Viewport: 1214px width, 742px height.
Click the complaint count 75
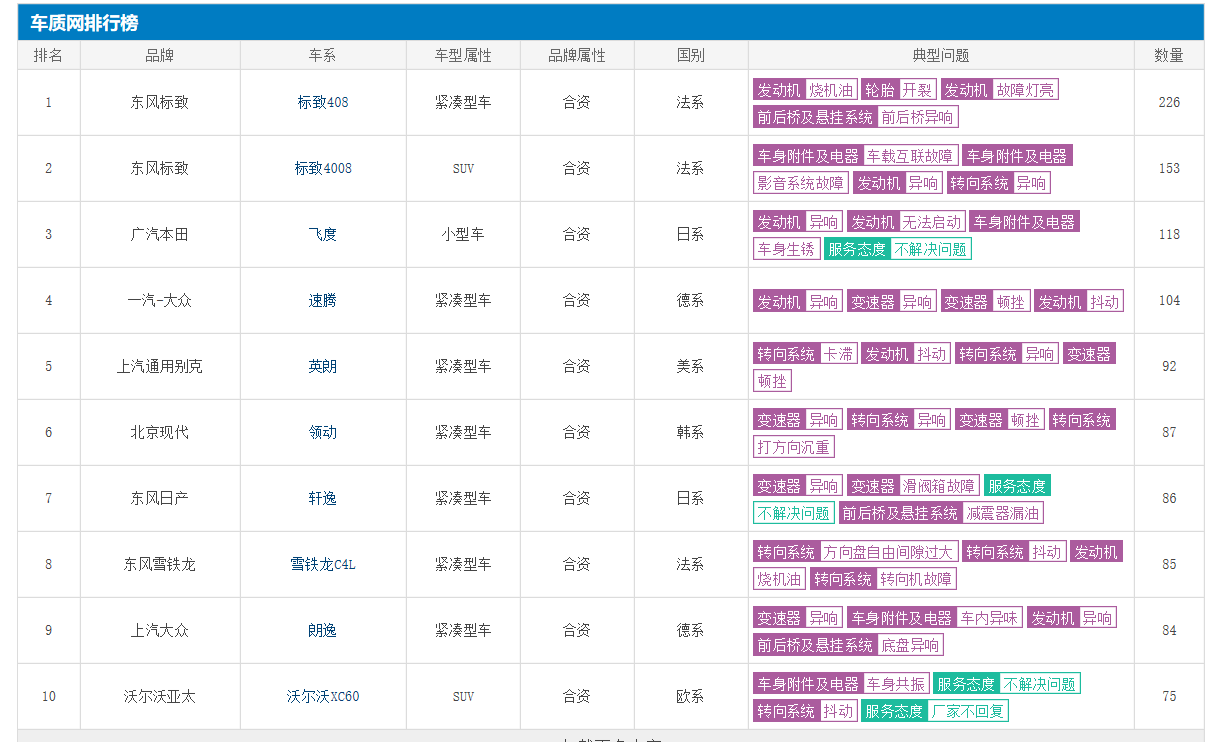pyautogui.click(x=1169, y=696)
